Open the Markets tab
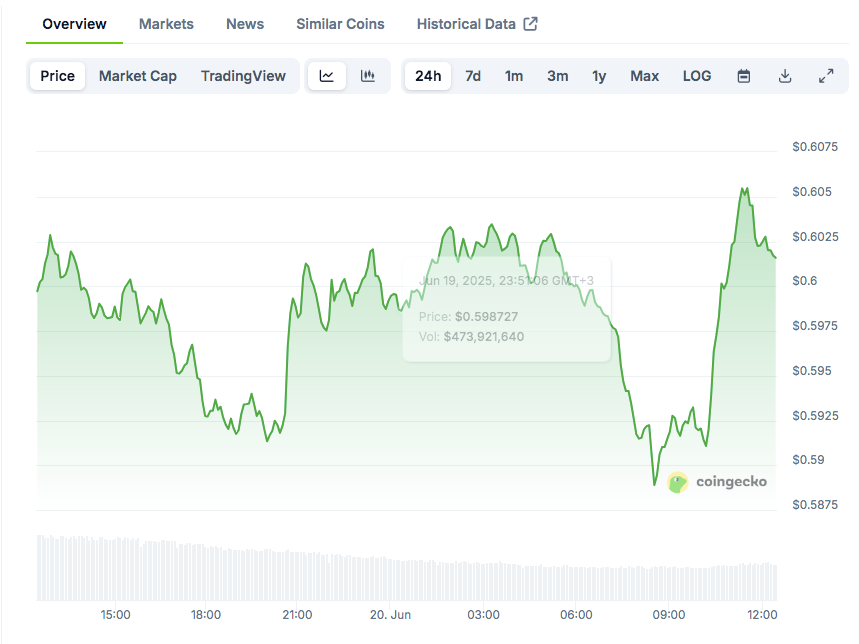The width and height of the screenshot is (859, 644). [x=166, y=24]
